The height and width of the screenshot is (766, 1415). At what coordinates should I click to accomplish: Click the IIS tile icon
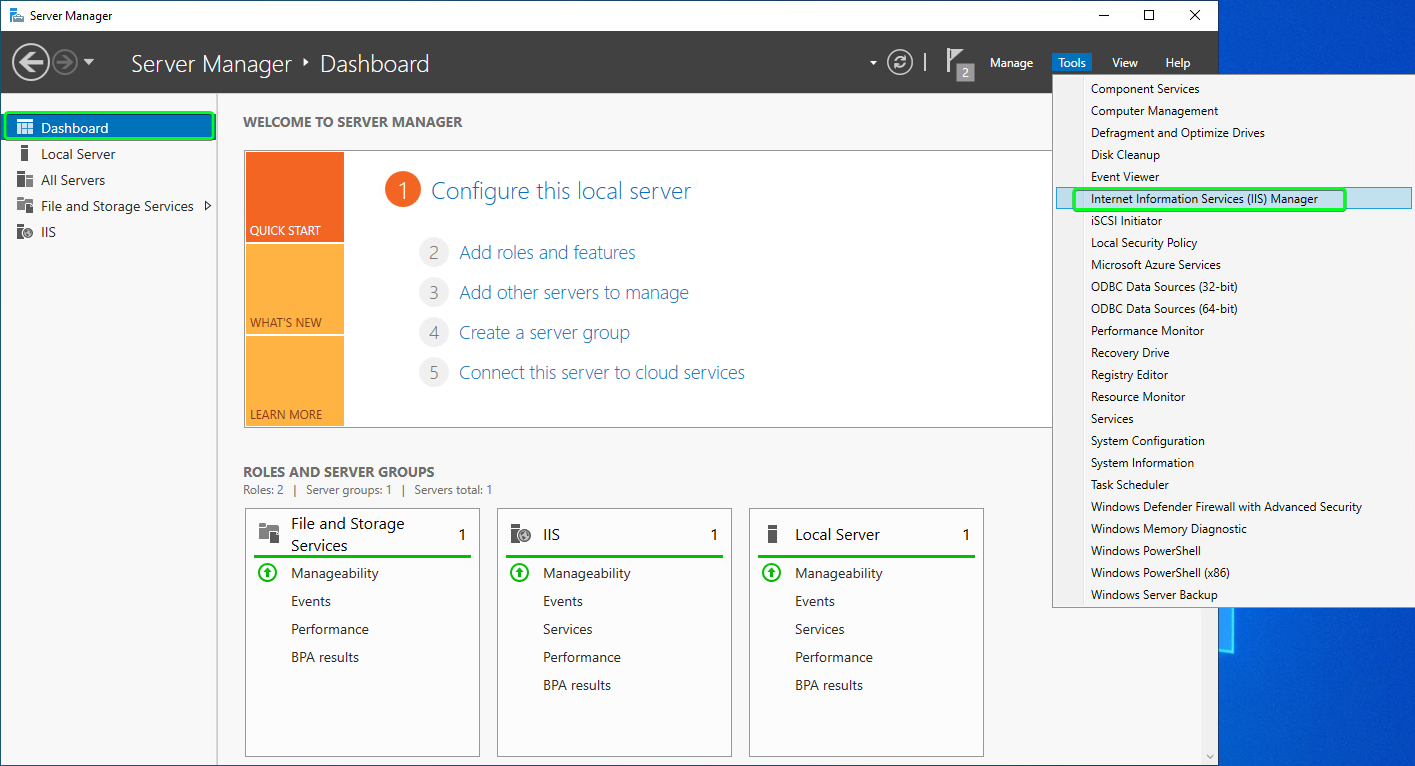pyautogui.click(x=519, y=534)
